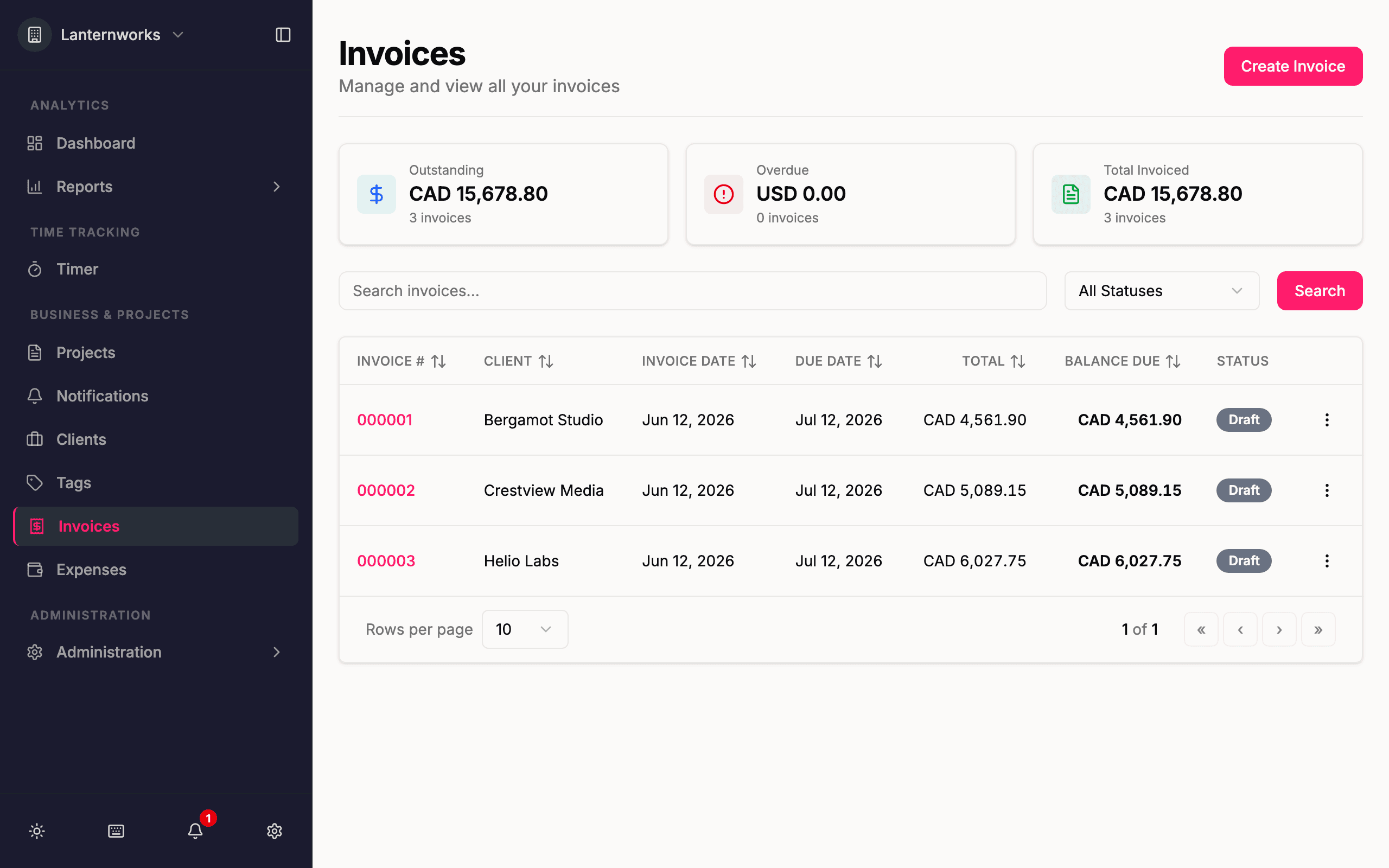
Task: Click the CAD 6,027.75 total cell
Action: point(974,561)
